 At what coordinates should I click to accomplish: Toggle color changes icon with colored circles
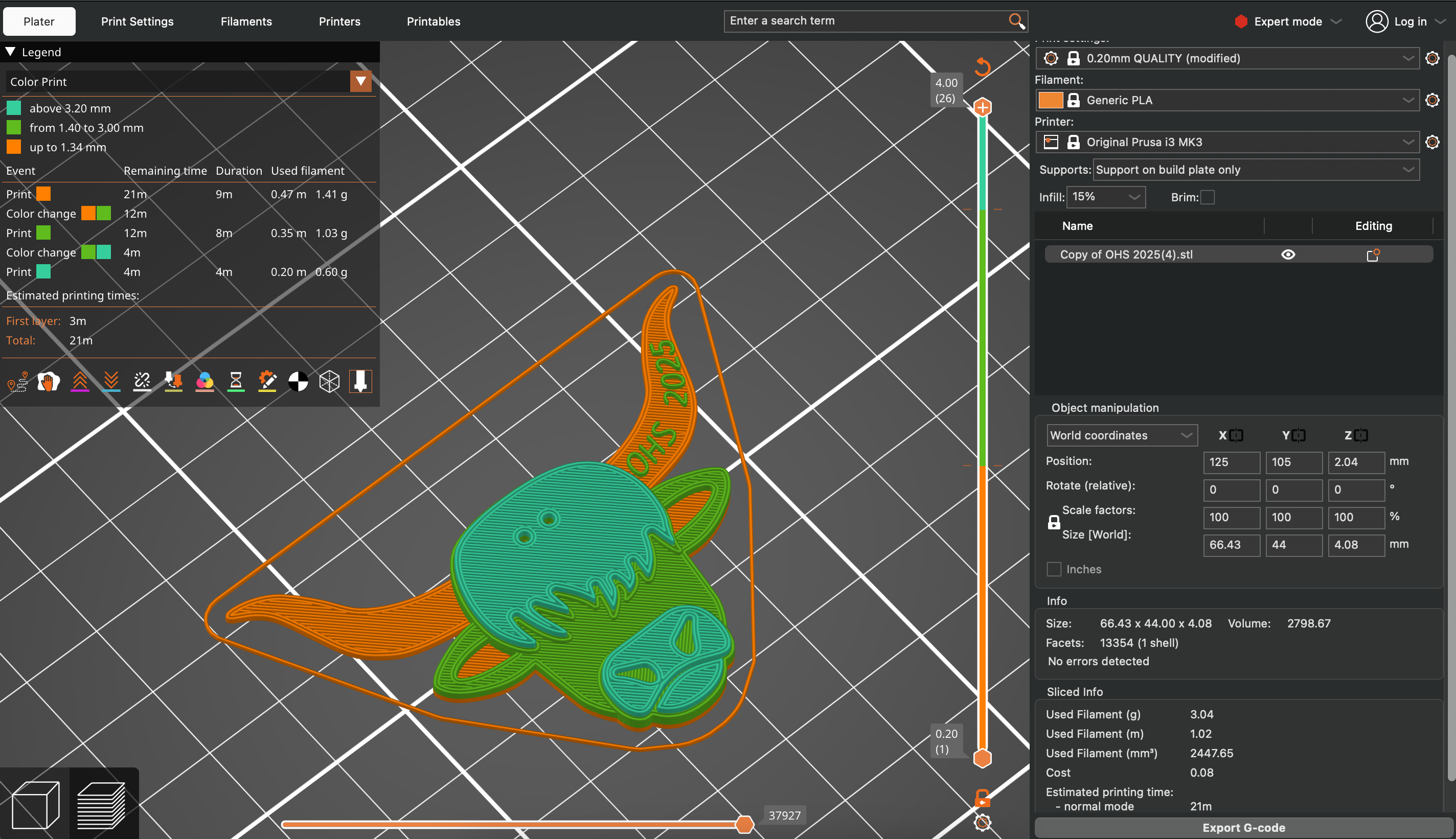pos(204,382)
